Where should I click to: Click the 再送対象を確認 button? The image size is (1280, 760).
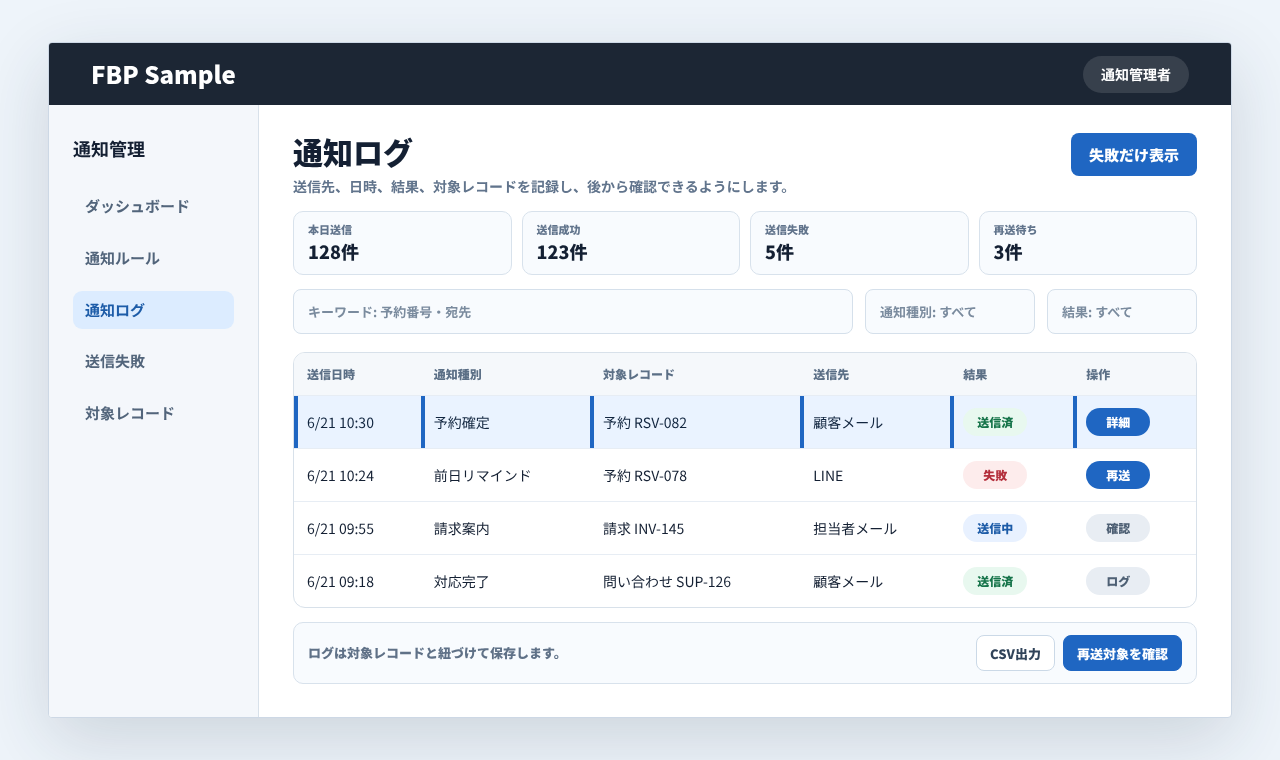pos(1122,653)
